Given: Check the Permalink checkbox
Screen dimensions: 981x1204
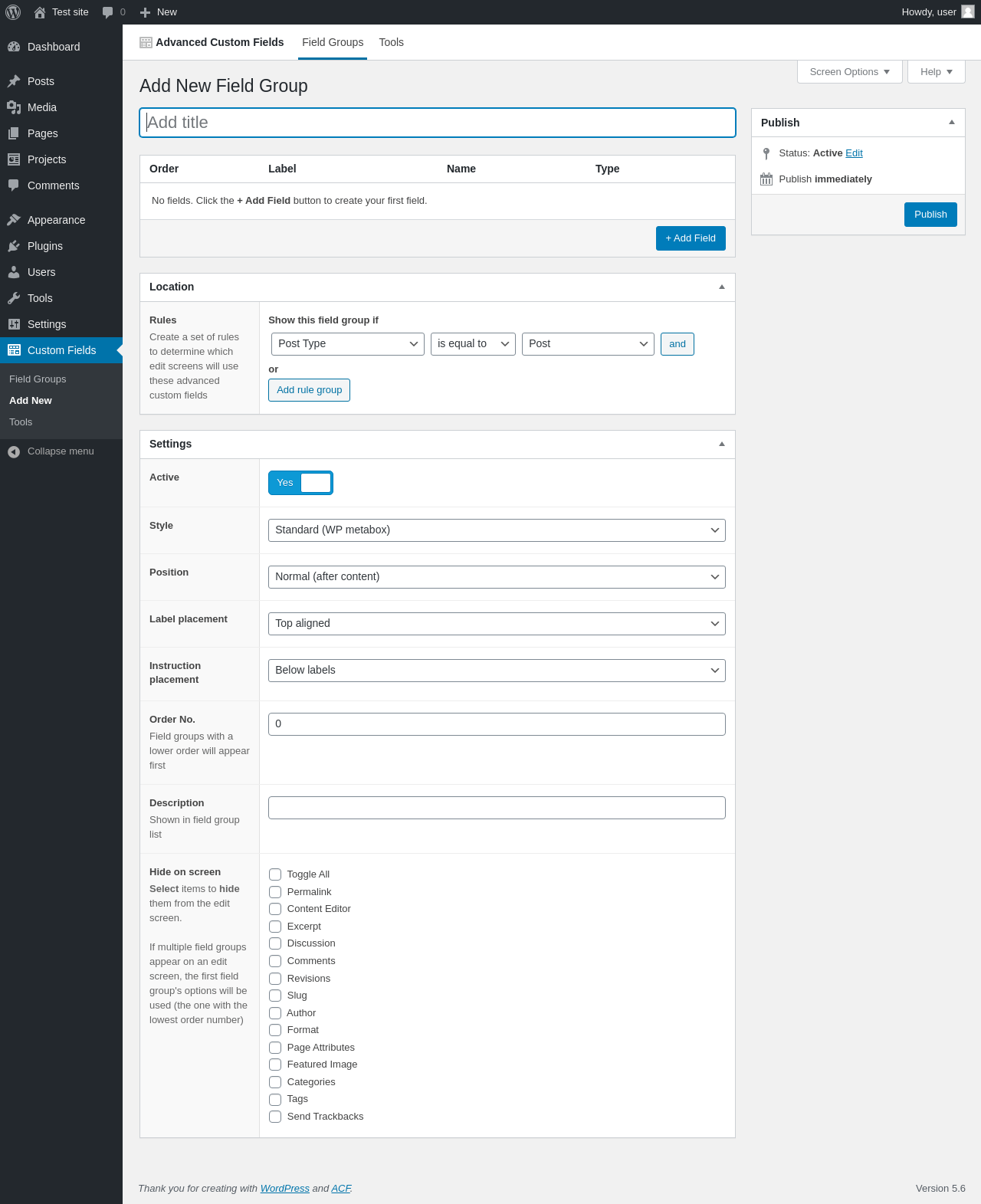Looking at the screenshot, I should [275, 892].
